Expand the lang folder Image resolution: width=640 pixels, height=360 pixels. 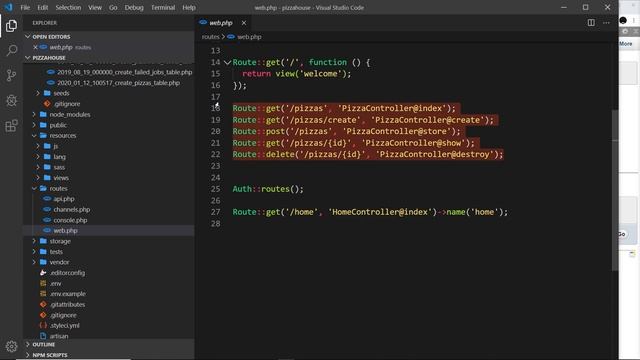[59, 157]
